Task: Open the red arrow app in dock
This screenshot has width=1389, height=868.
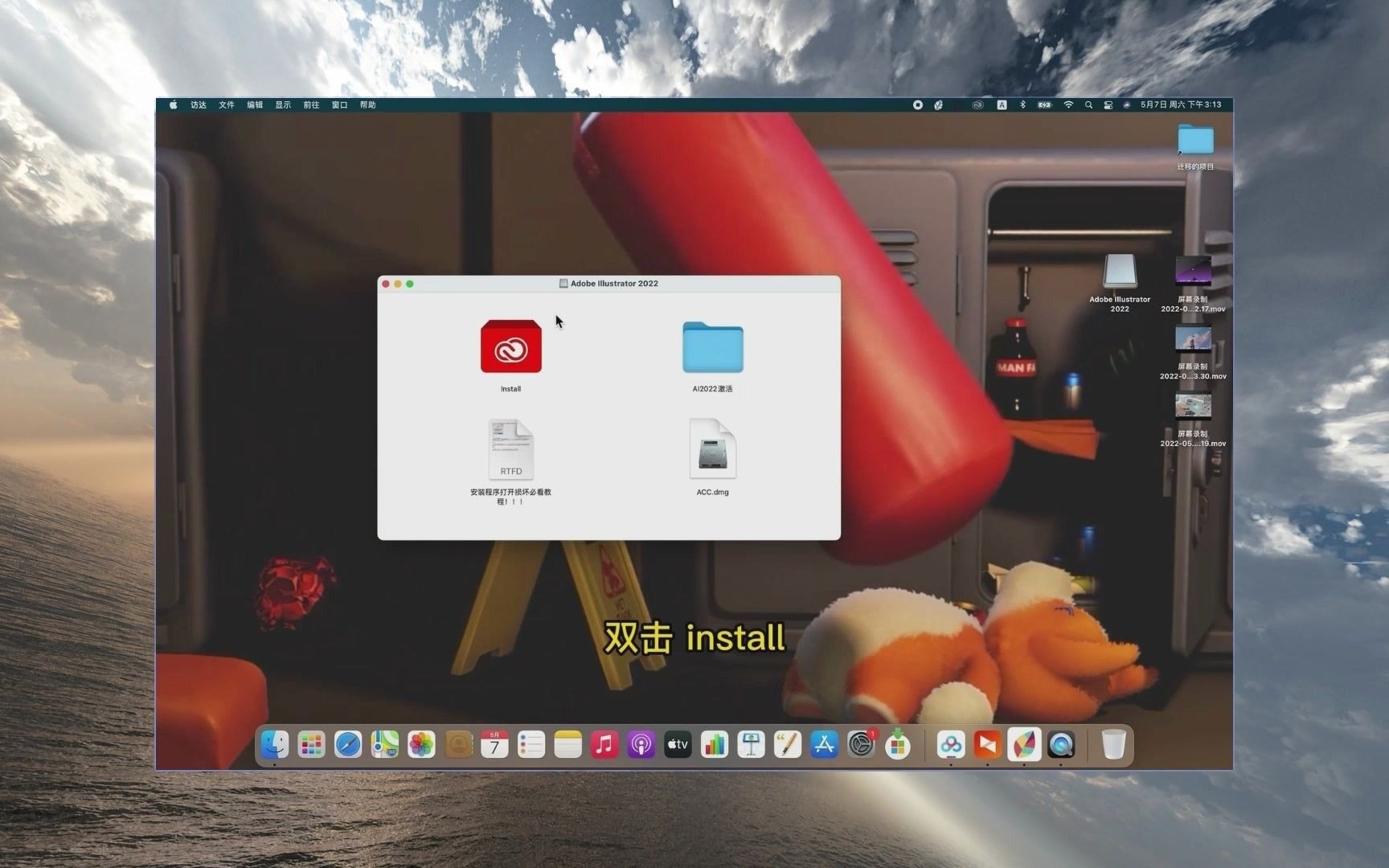Action: 987,745
